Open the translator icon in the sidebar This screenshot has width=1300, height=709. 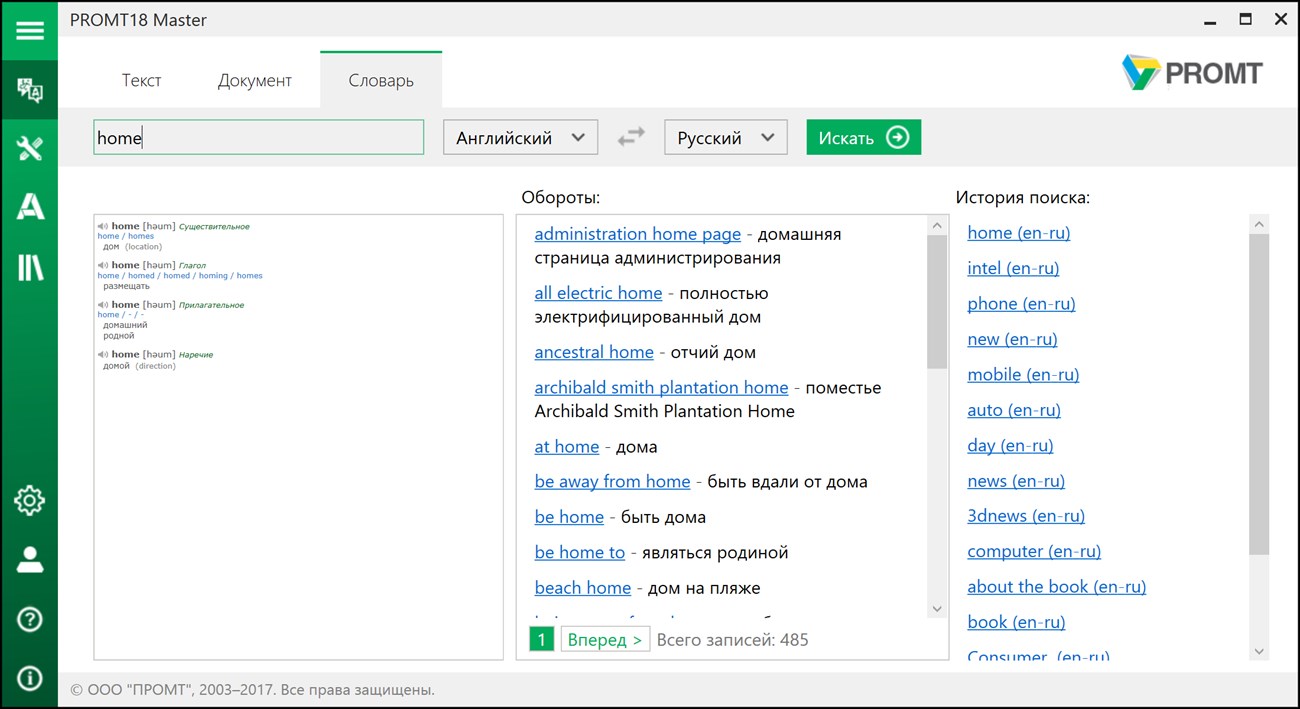[x=30, y=90]
